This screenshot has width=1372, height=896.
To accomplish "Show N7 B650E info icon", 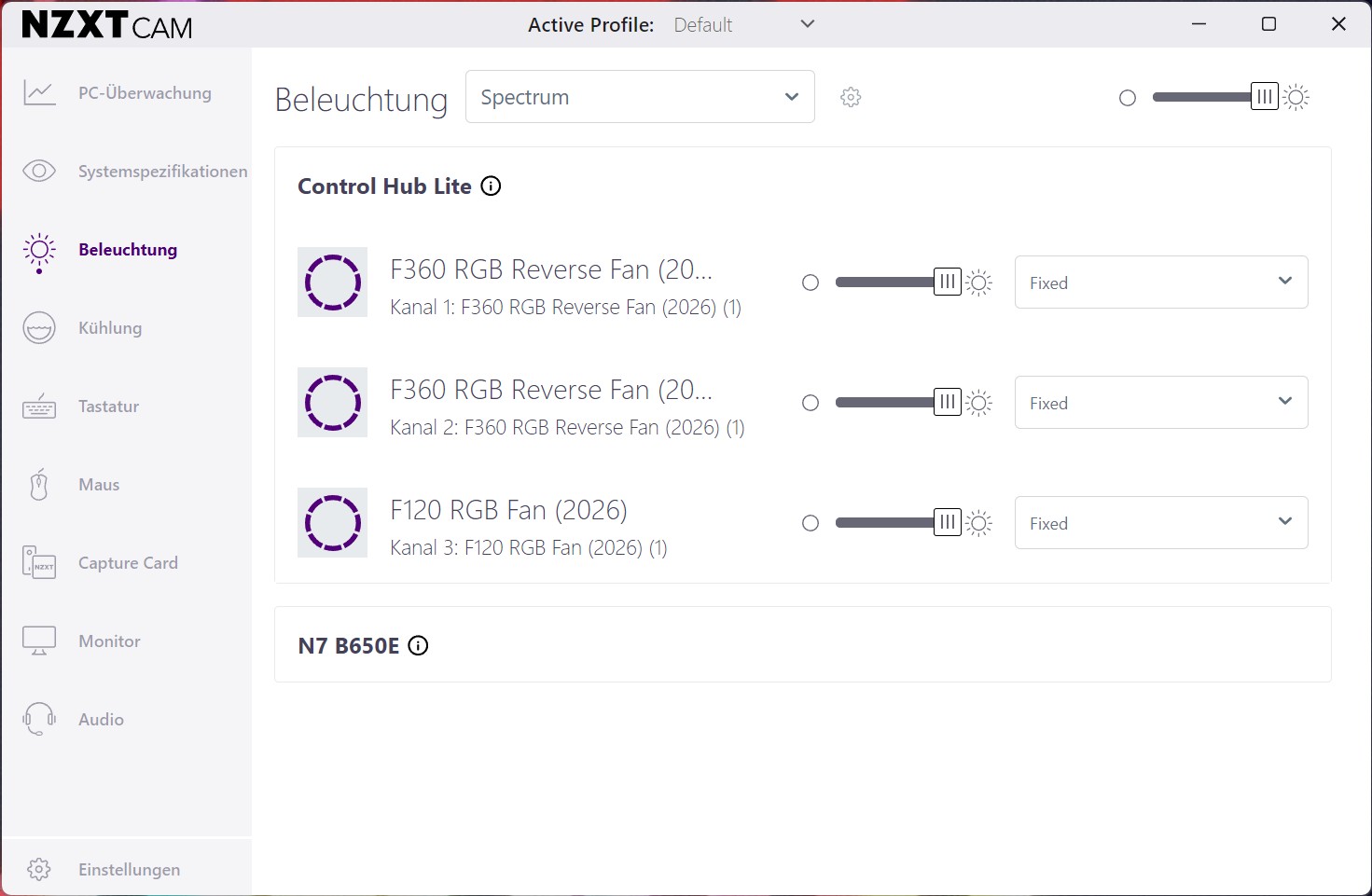I will click(x=419, y=645).
